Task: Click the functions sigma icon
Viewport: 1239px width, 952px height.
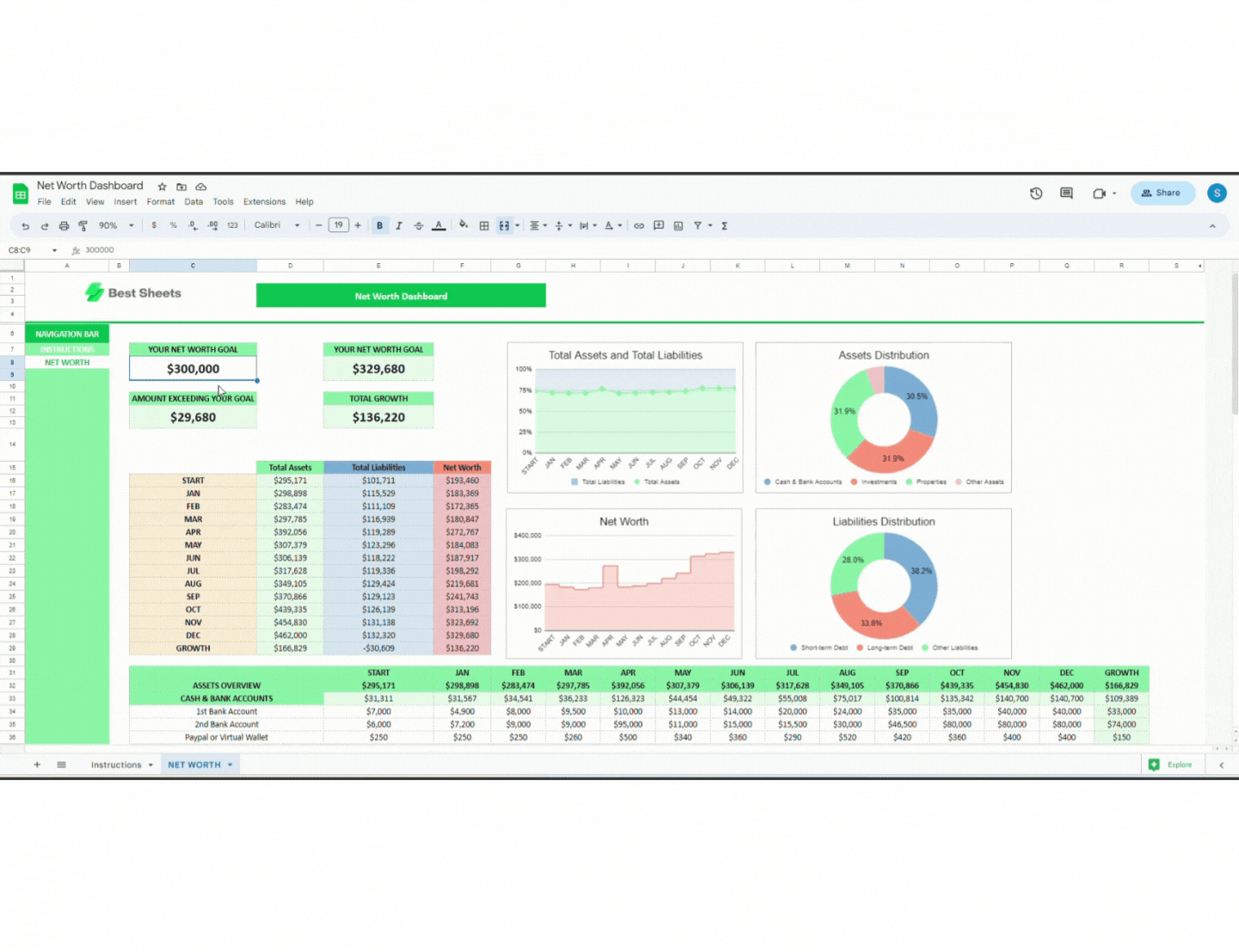Action: [x=724, y=226]
